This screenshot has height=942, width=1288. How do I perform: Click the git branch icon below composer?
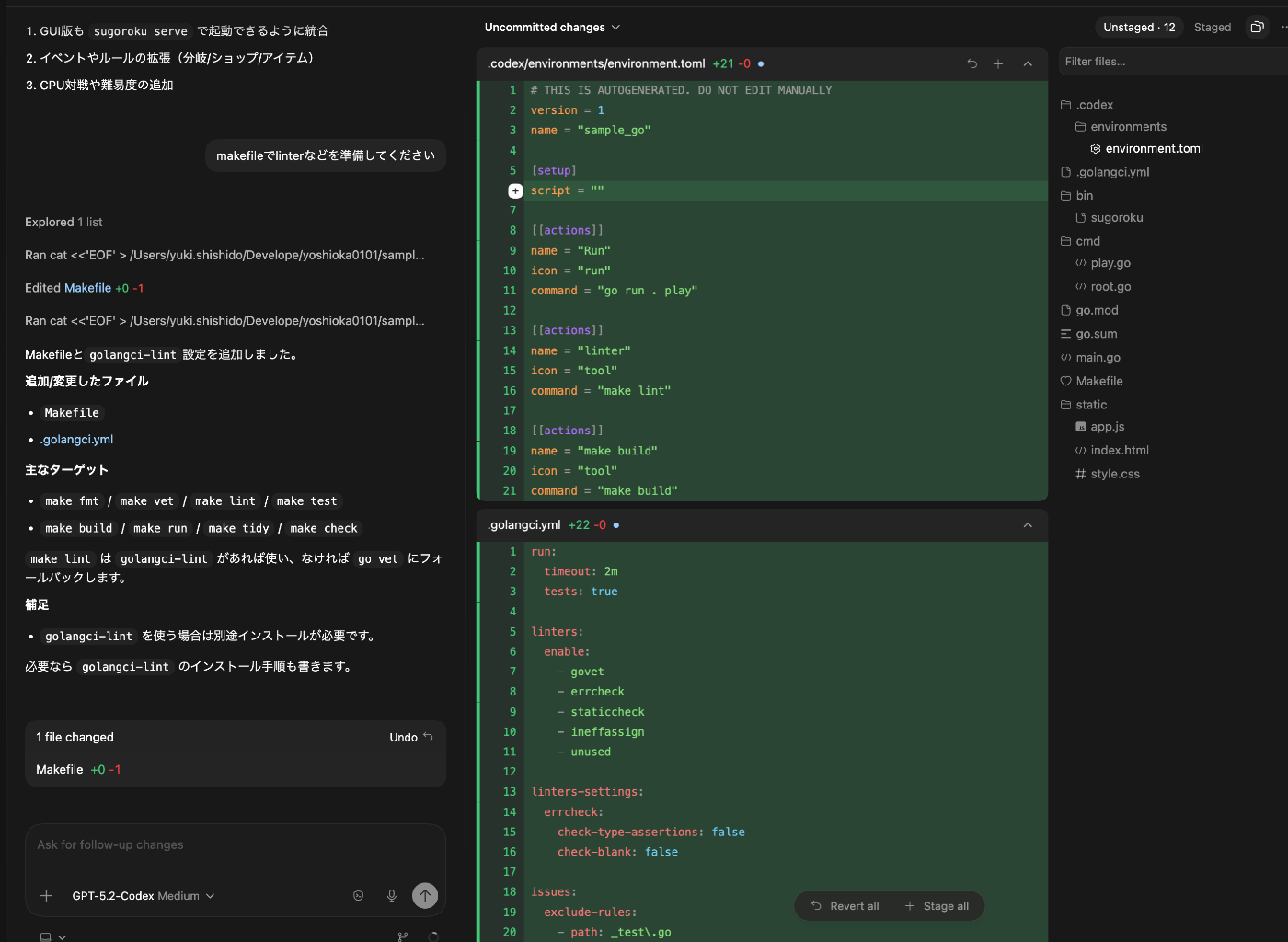click(x=402, y=936)
